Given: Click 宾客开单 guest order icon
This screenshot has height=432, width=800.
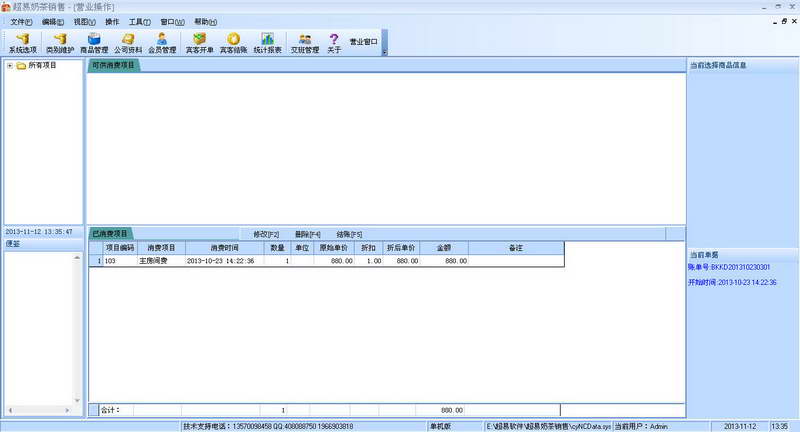Looking at the screenshot, I should pos(200,42).
